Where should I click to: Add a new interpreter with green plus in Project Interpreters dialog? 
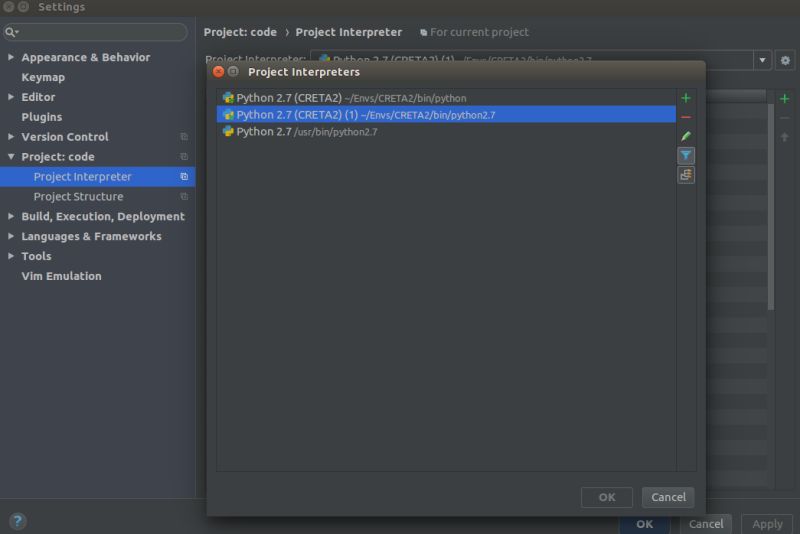686,98
